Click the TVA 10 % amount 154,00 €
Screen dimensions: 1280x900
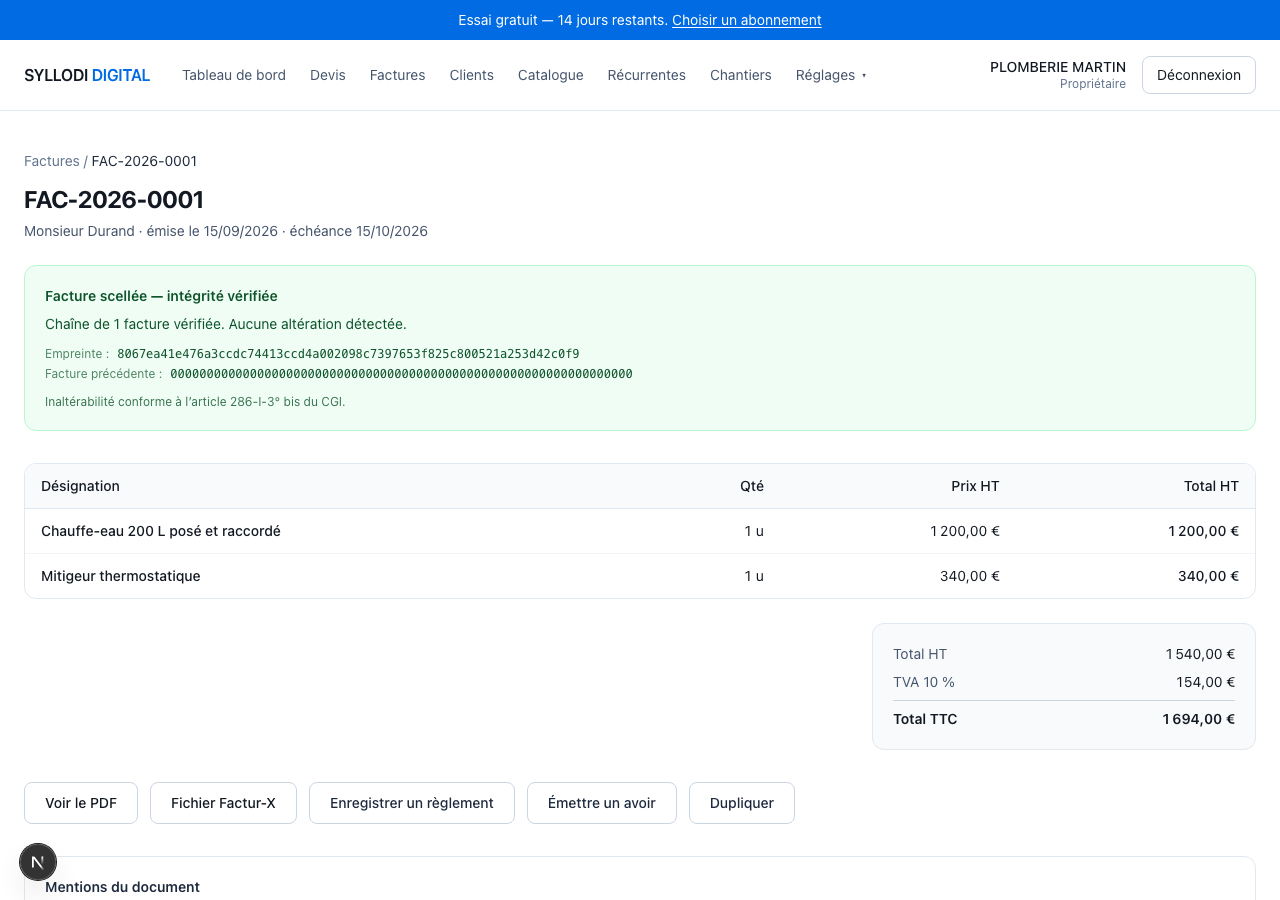[1205, 682]
